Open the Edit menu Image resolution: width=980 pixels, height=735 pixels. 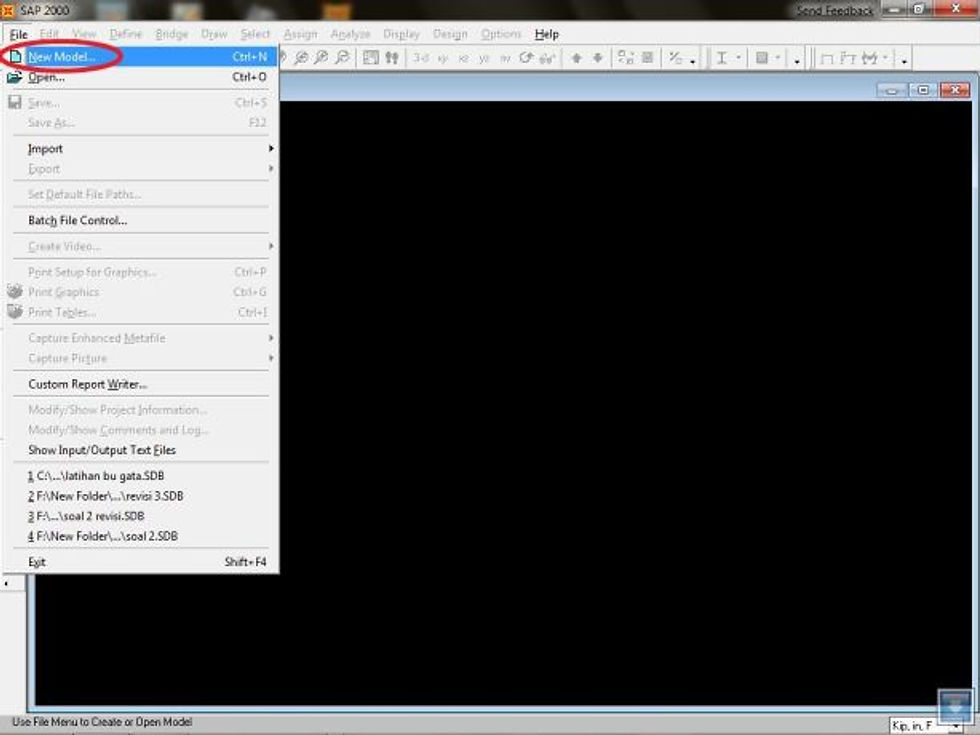click(49, 34)
